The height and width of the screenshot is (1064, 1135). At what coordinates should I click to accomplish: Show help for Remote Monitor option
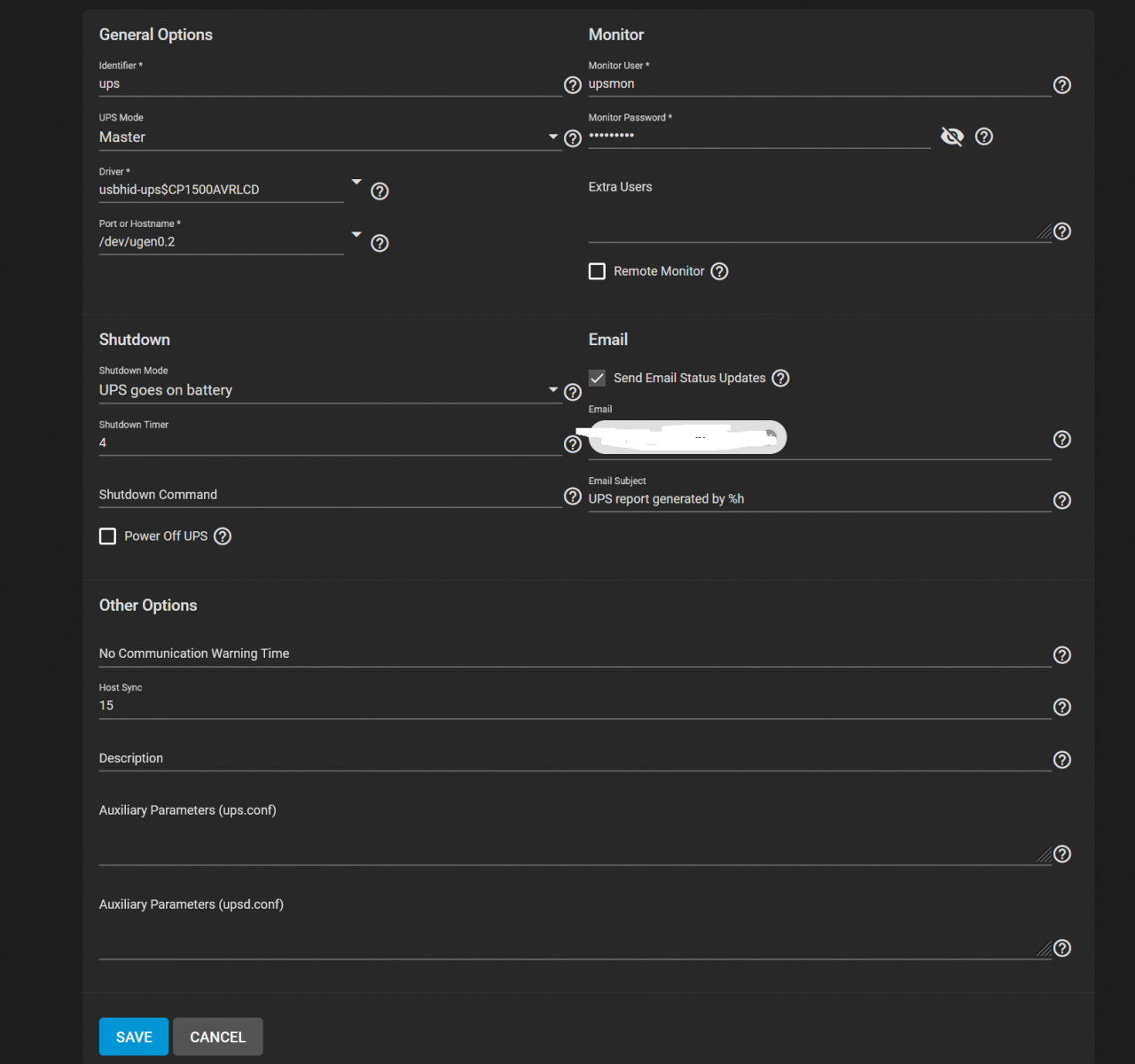720,271
